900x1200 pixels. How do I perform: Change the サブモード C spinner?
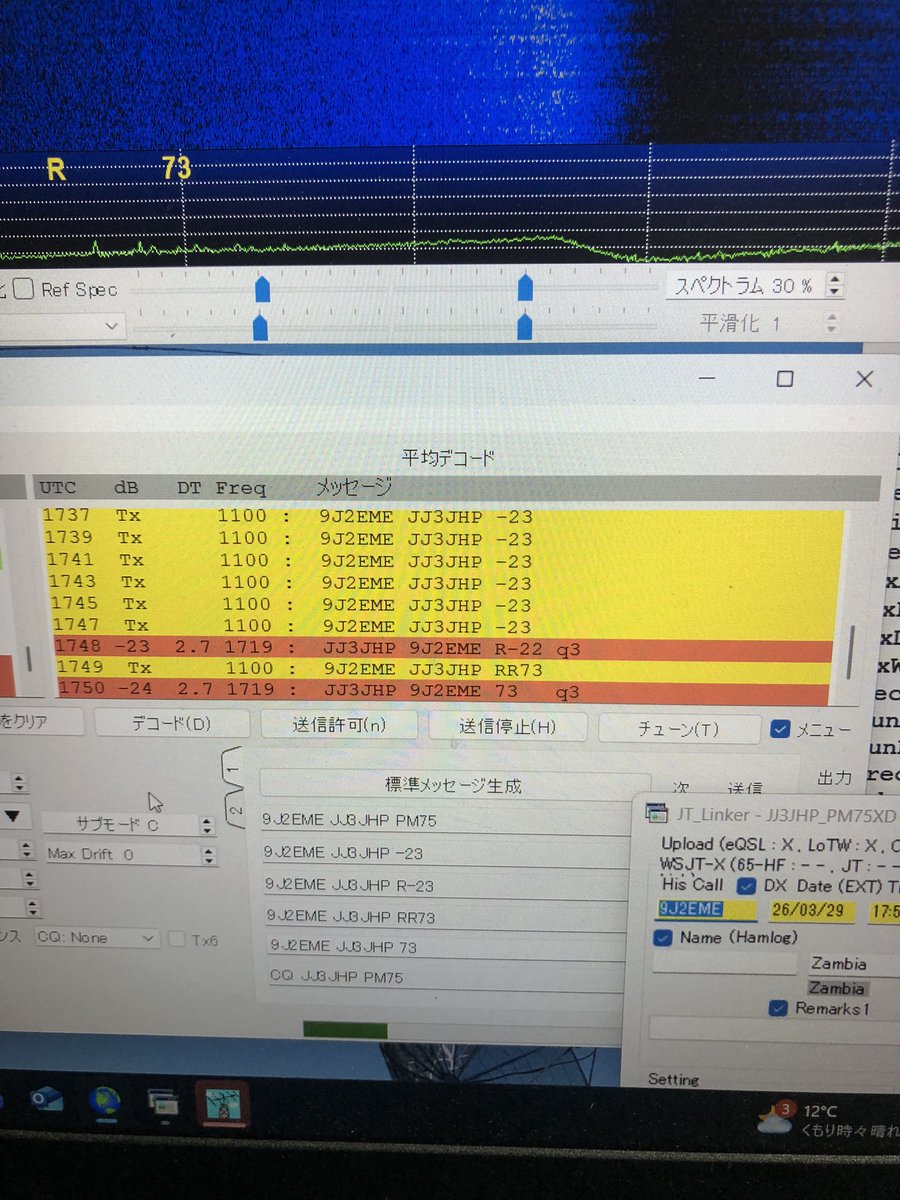point(207,826)
